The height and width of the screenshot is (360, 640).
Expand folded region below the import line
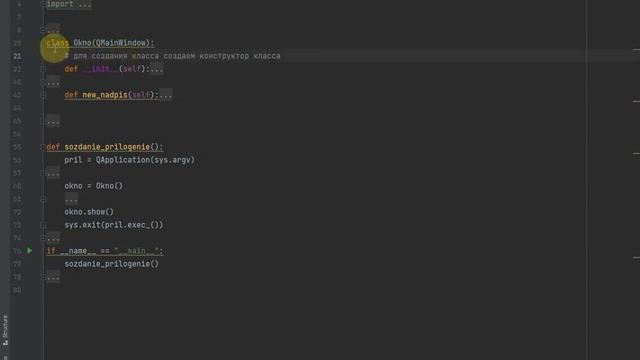(53, 30)
